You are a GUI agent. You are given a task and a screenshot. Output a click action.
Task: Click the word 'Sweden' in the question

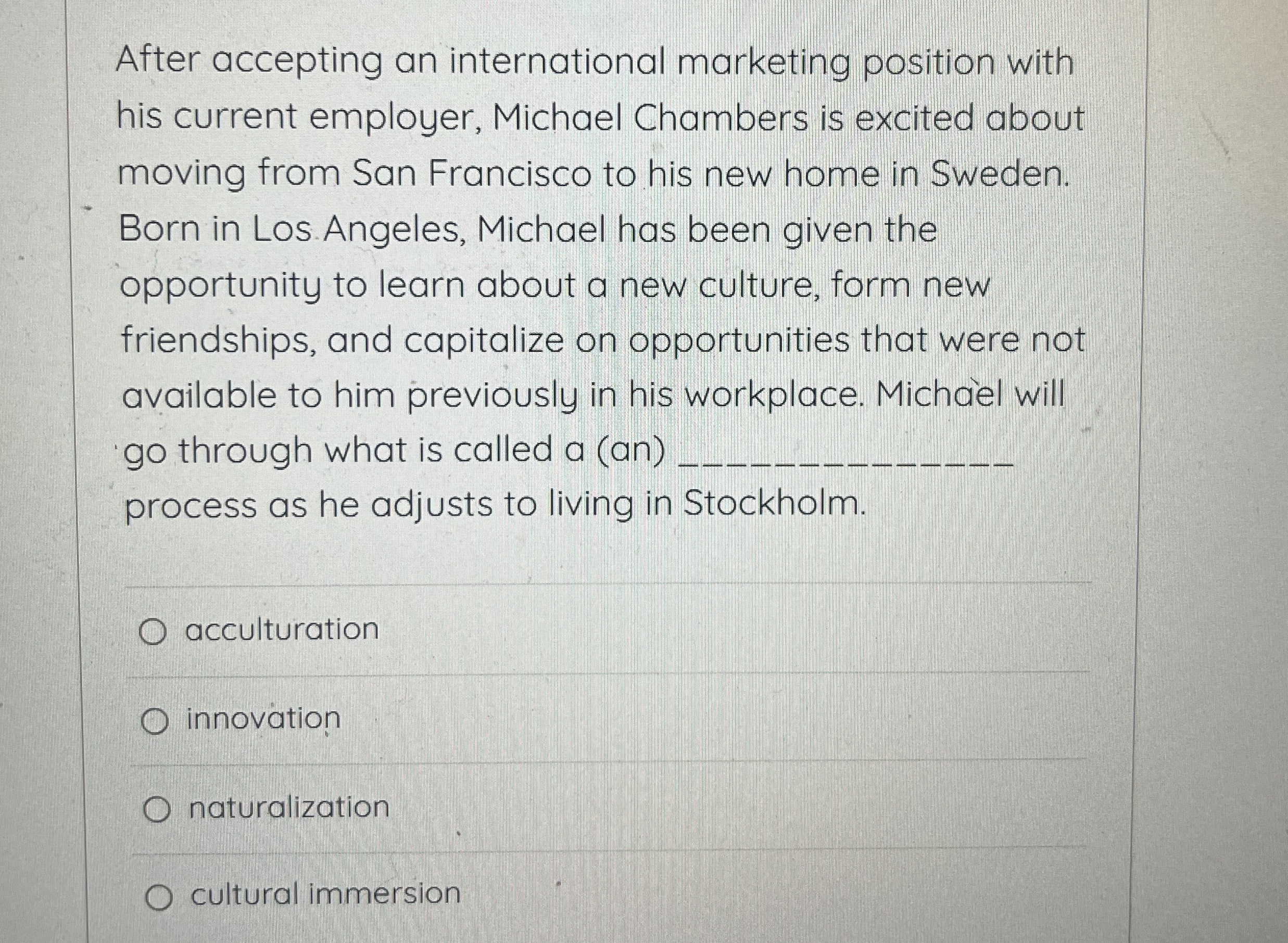pos(999,174)
